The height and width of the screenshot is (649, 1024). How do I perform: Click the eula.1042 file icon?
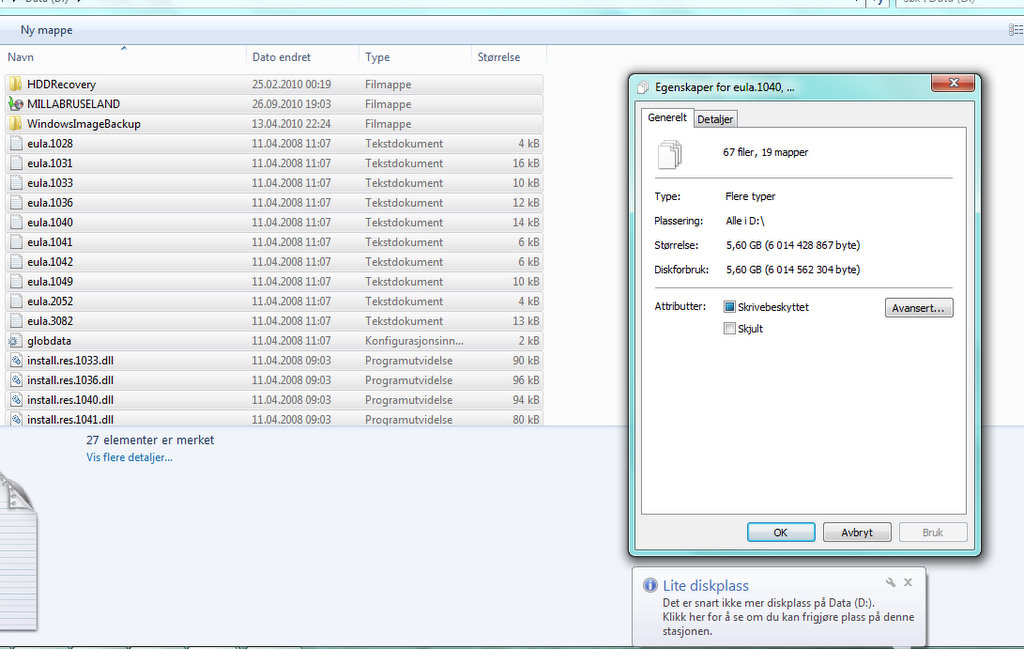click(x=16, y=262)
